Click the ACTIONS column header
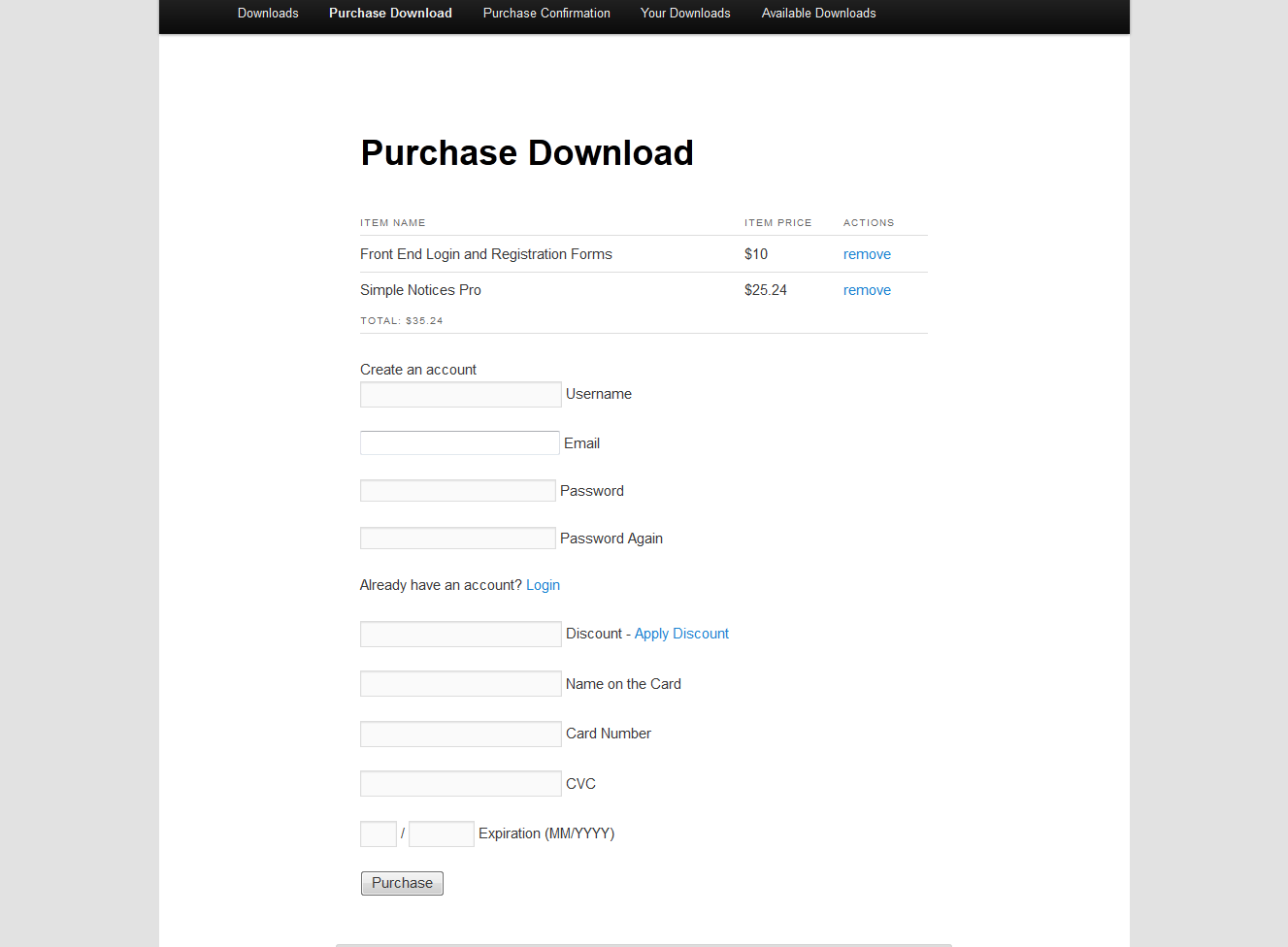This screenshot has width=1288, height=947. (869, 223)
